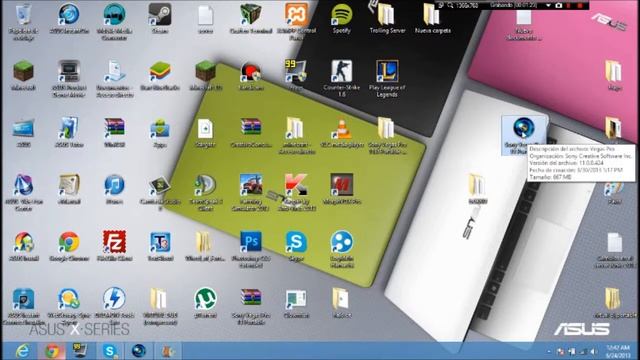The height and width of the screenshot is (360, 640).
Task: Open the Apps shortcut icon
Action: 160,129
